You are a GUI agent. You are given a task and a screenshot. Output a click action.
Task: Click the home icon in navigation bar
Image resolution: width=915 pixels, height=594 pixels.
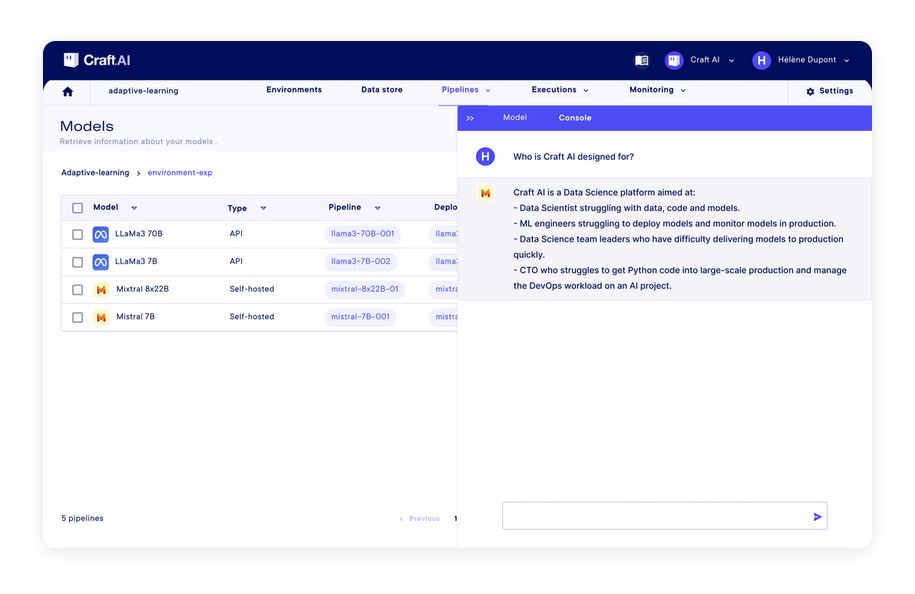pyautogui.click(x=67, y=91)
